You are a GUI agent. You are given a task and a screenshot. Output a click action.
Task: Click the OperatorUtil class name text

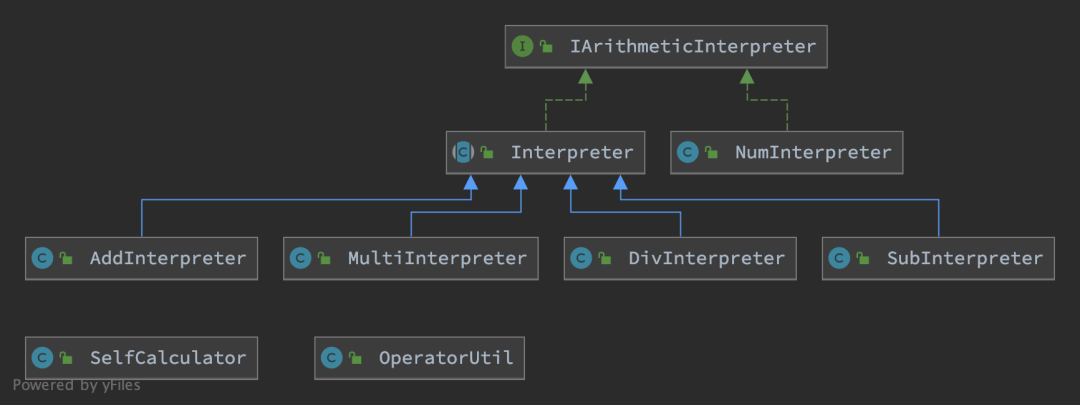click(446, 358)
